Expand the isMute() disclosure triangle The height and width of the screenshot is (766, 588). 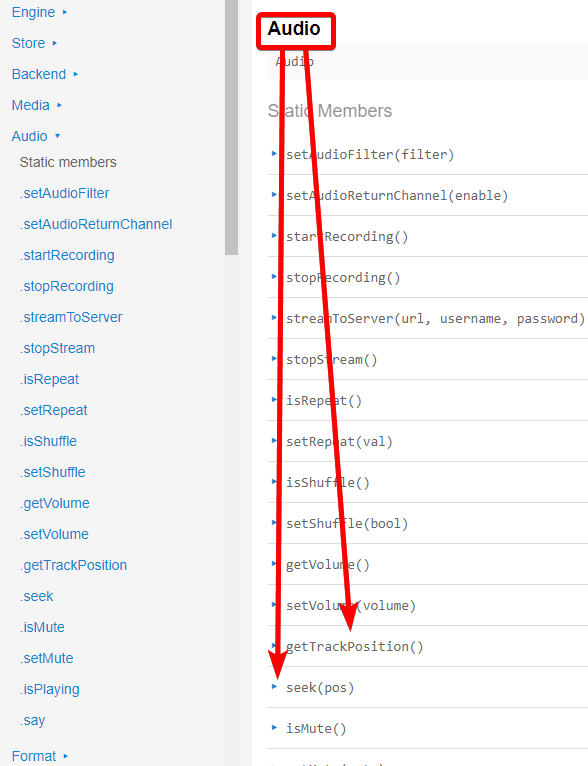click(274, 727)
